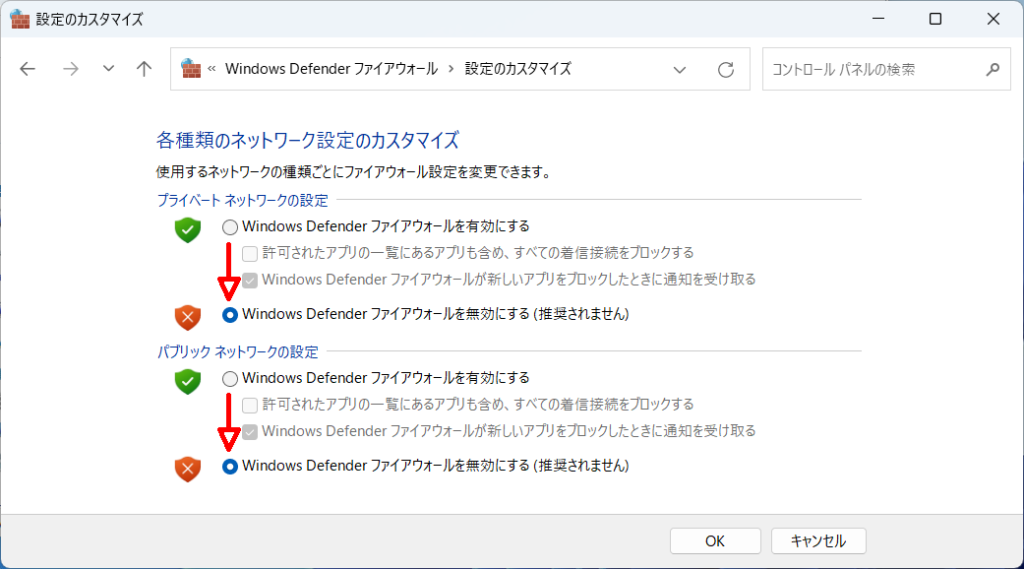The image size is (1024, 569).
Task: Click red shield icon in public section
Action: pos(187,469)
